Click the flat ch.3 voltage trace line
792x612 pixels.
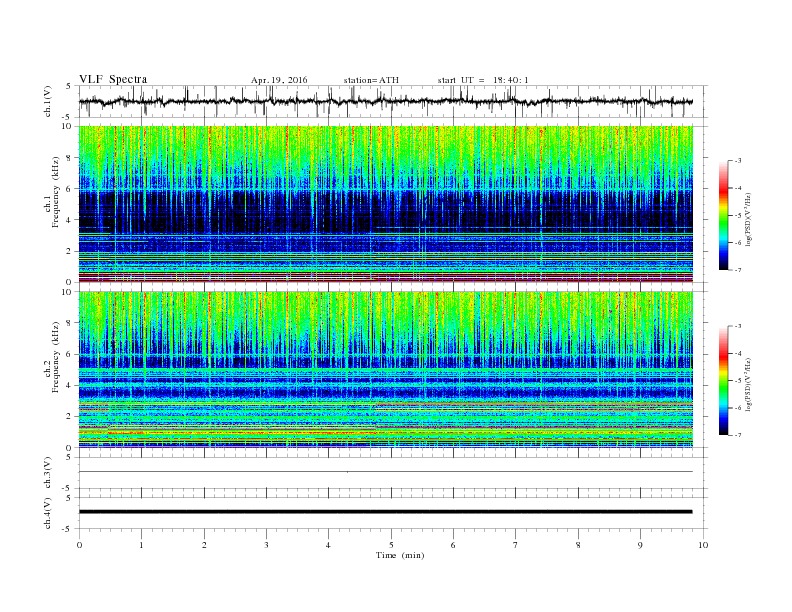click(385, 472)
